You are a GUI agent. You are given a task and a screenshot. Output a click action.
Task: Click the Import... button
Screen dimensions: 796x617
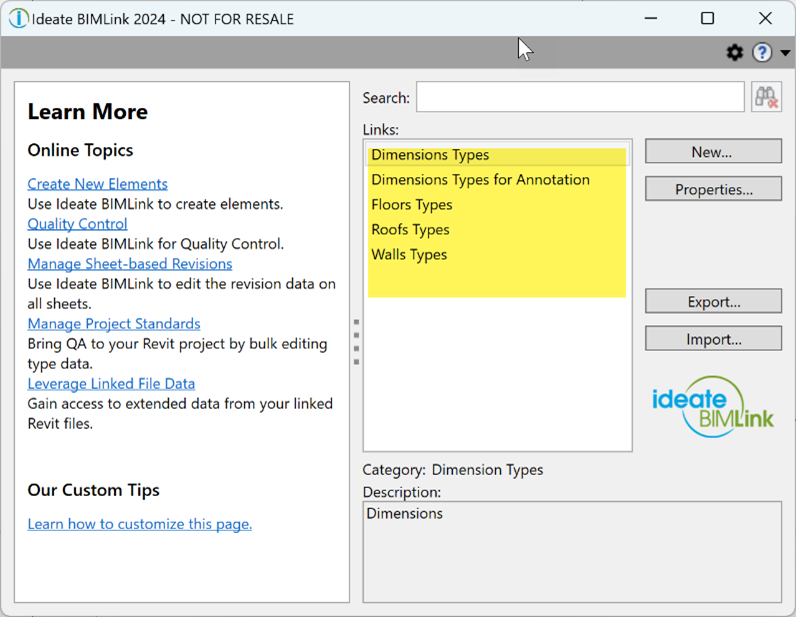tap(713, 339)
